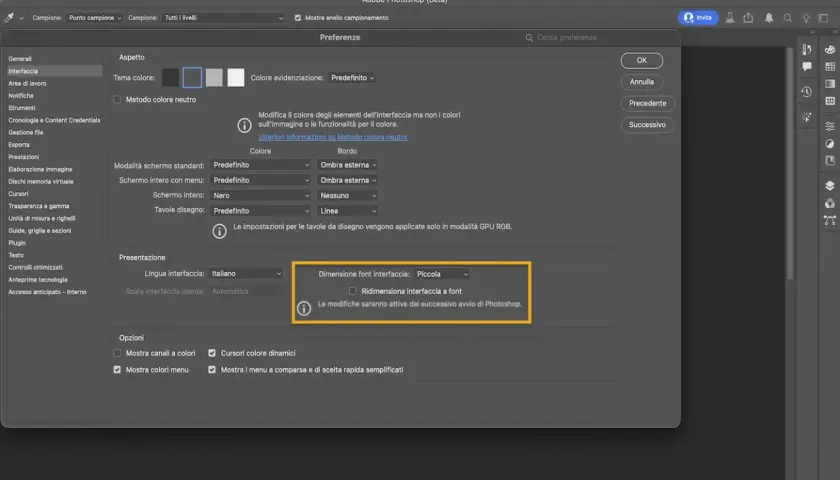840x480 pixels.
Task: Click the blue Invita button
Action: pos(698,18)
